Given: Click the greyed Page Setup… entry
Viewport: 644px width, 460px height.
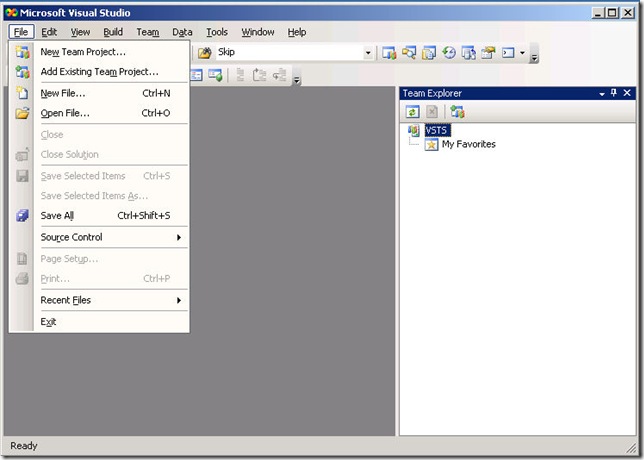Looking at the screenshot, I should [x=111, y=259].
